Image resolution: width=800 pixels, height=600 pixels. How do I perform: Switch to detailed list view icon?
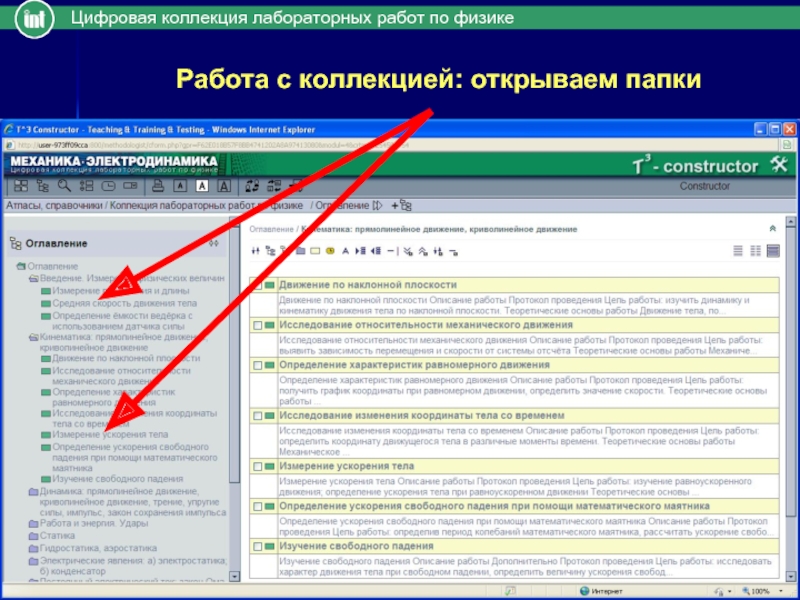tap(773, 251)
